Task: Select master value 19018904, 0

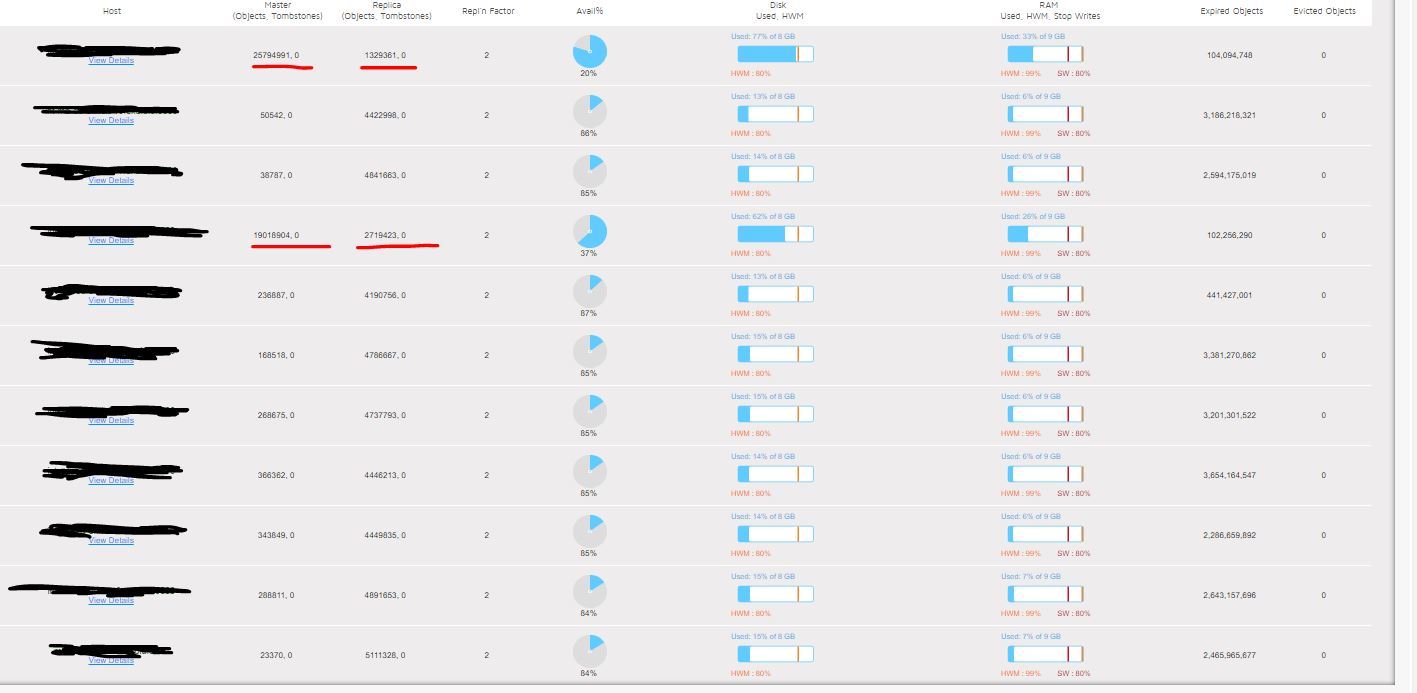Action: coord(276,235)
